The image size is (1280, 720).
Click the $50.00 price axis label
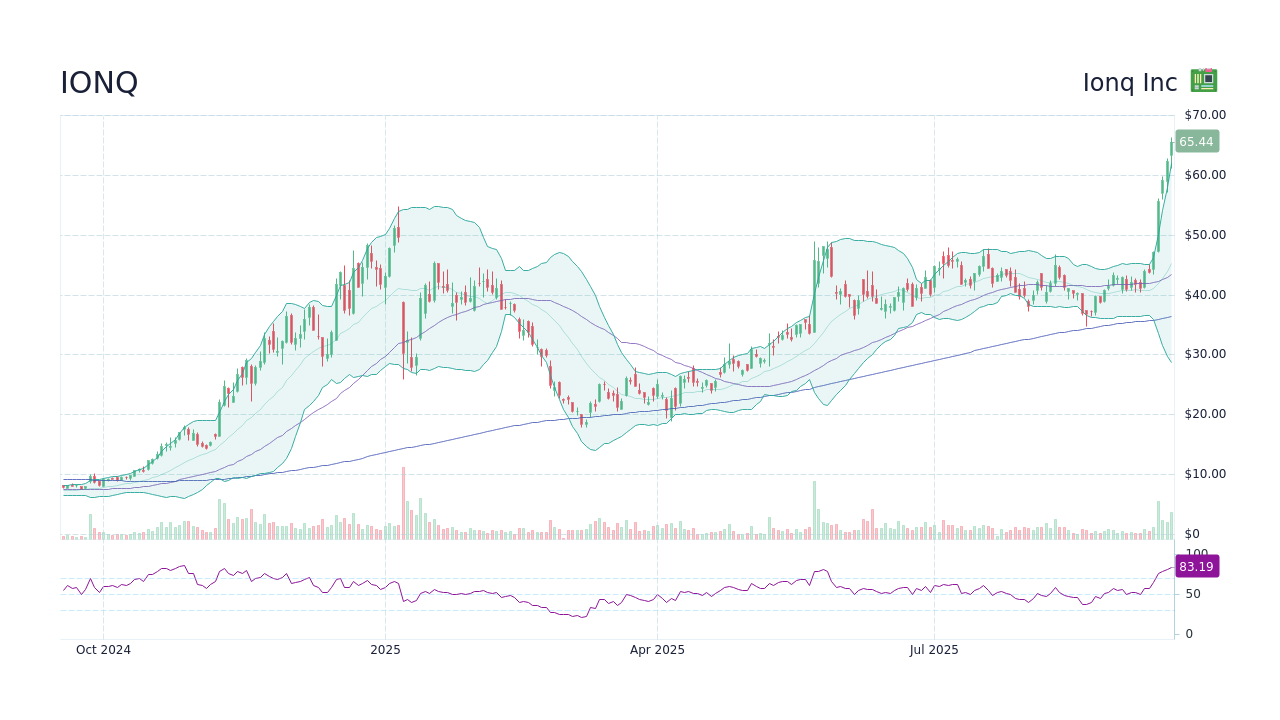(1205, 235)
